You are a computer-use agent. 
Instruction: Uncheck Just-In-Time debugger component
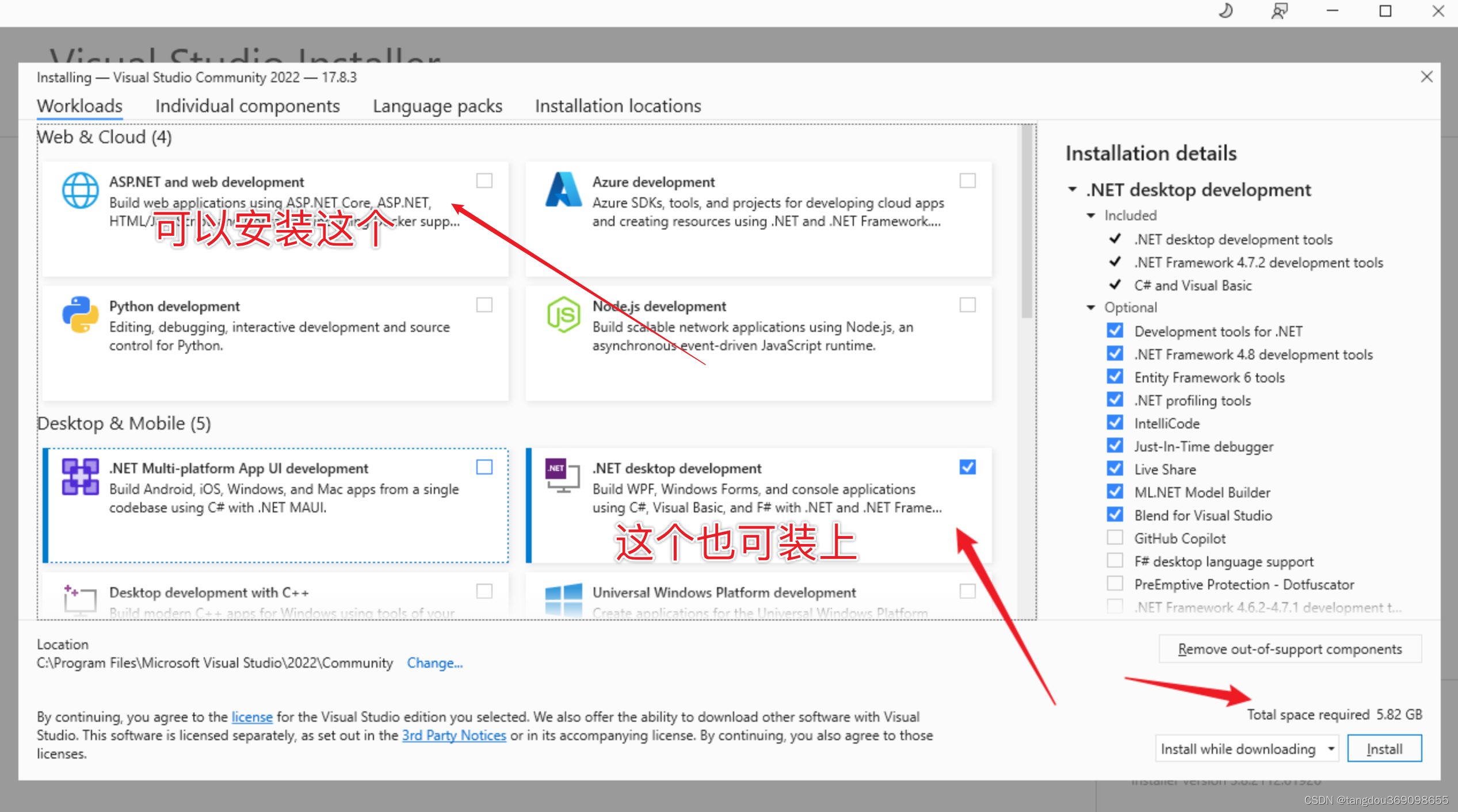pos(1115,446)
